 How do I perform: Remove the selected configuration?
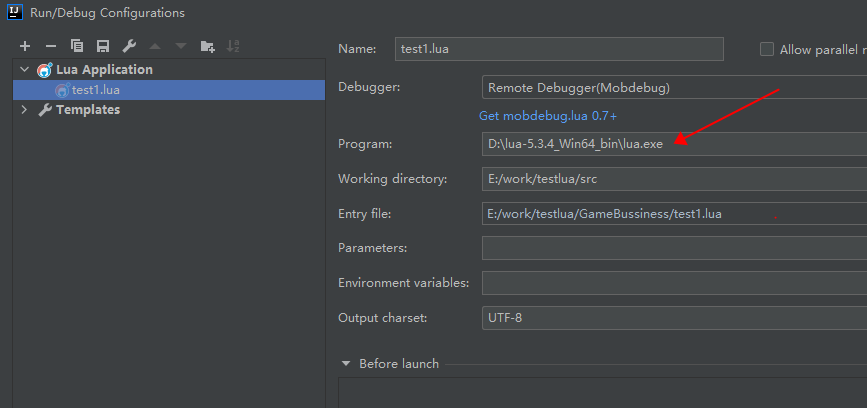[x=51, y=46]
